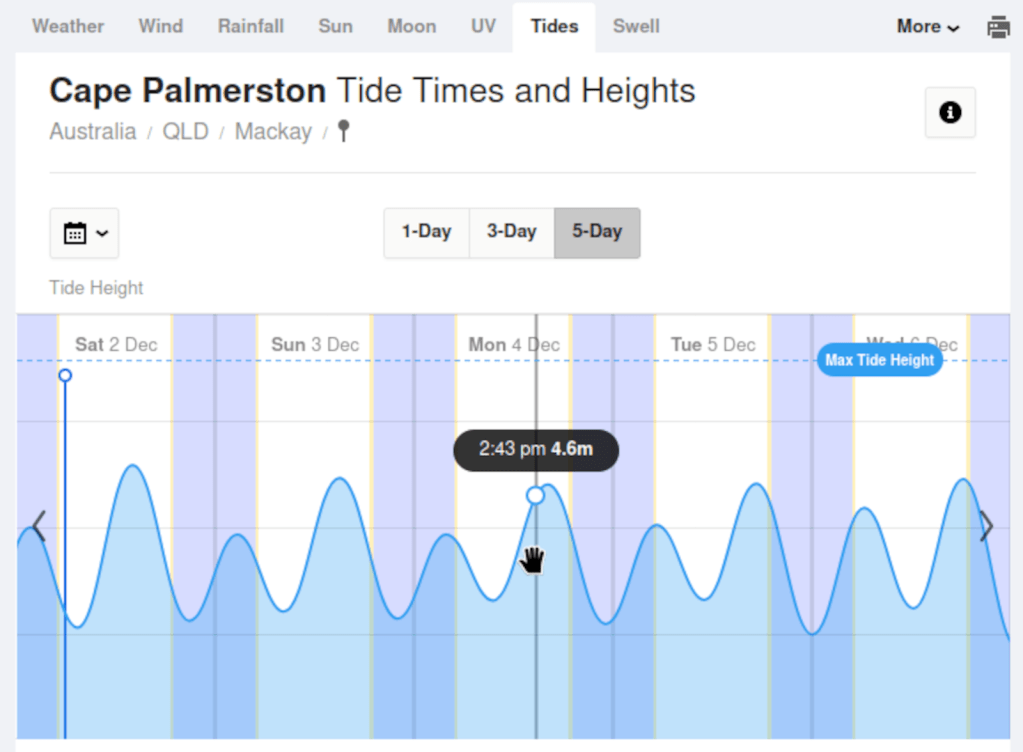Open the Moon tab
Image resolution: width=1023 pixels, height=752 pixels.
pos(411,26)
